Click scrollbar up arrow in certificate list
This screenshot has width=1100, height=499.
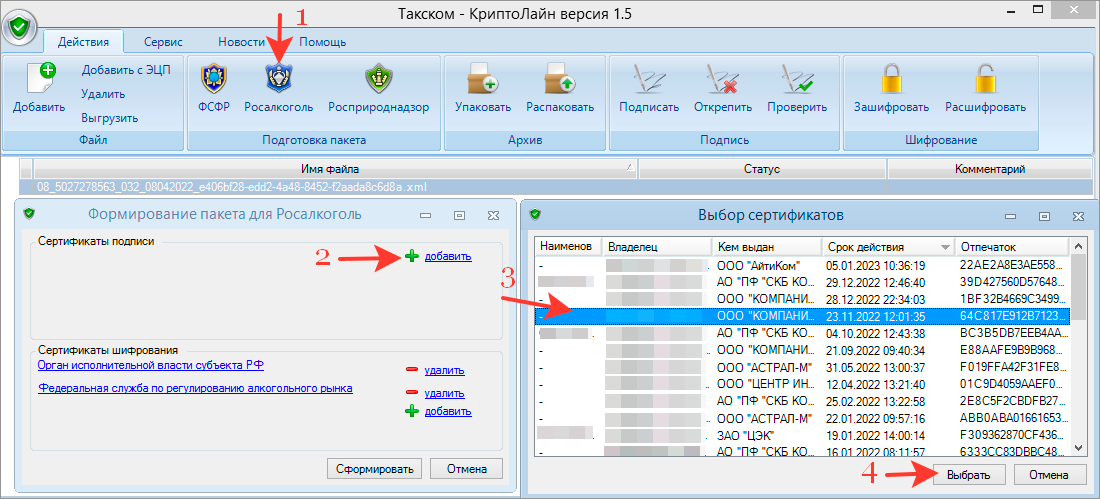pyautogui.click(x=1078, y=245)
